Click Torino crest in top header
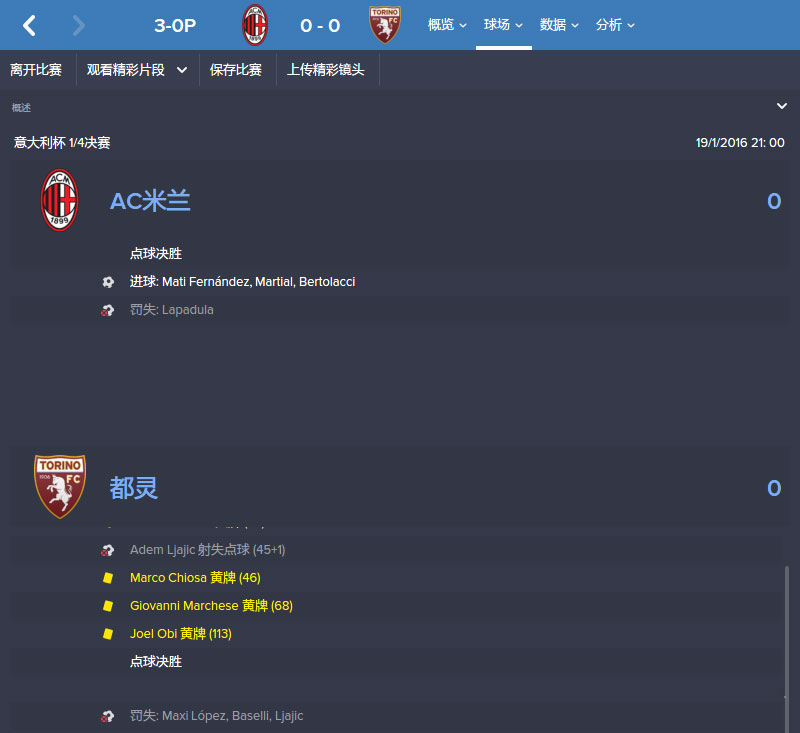800x733 pixels. [385, 25]
